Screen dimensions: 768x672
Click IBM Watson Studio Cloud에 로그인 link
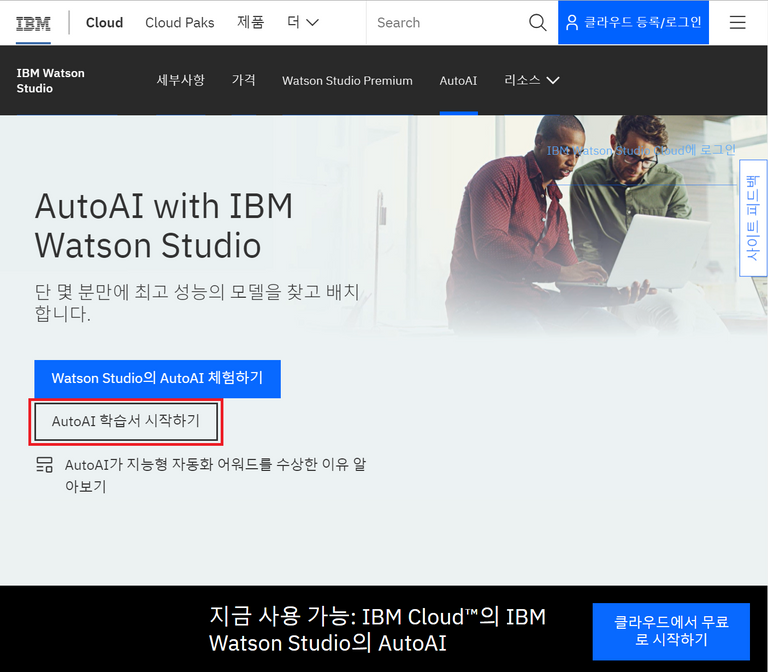point(641,150)
